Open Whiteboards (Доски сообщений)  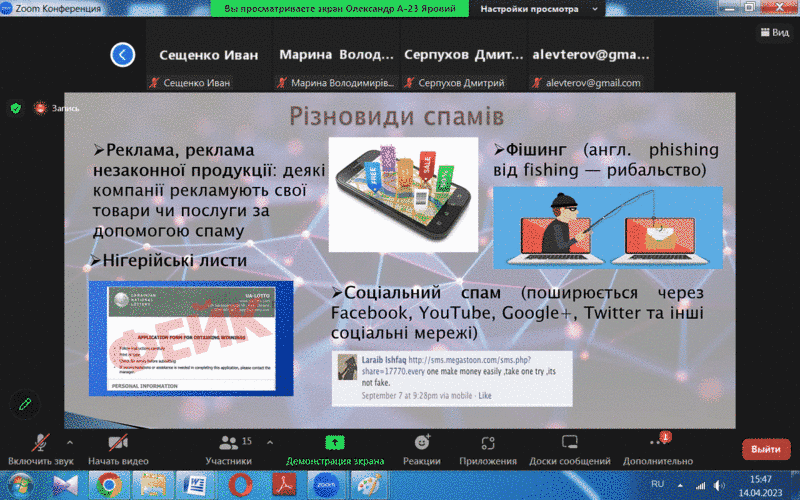pyautogui.click(x=569, y=448)
